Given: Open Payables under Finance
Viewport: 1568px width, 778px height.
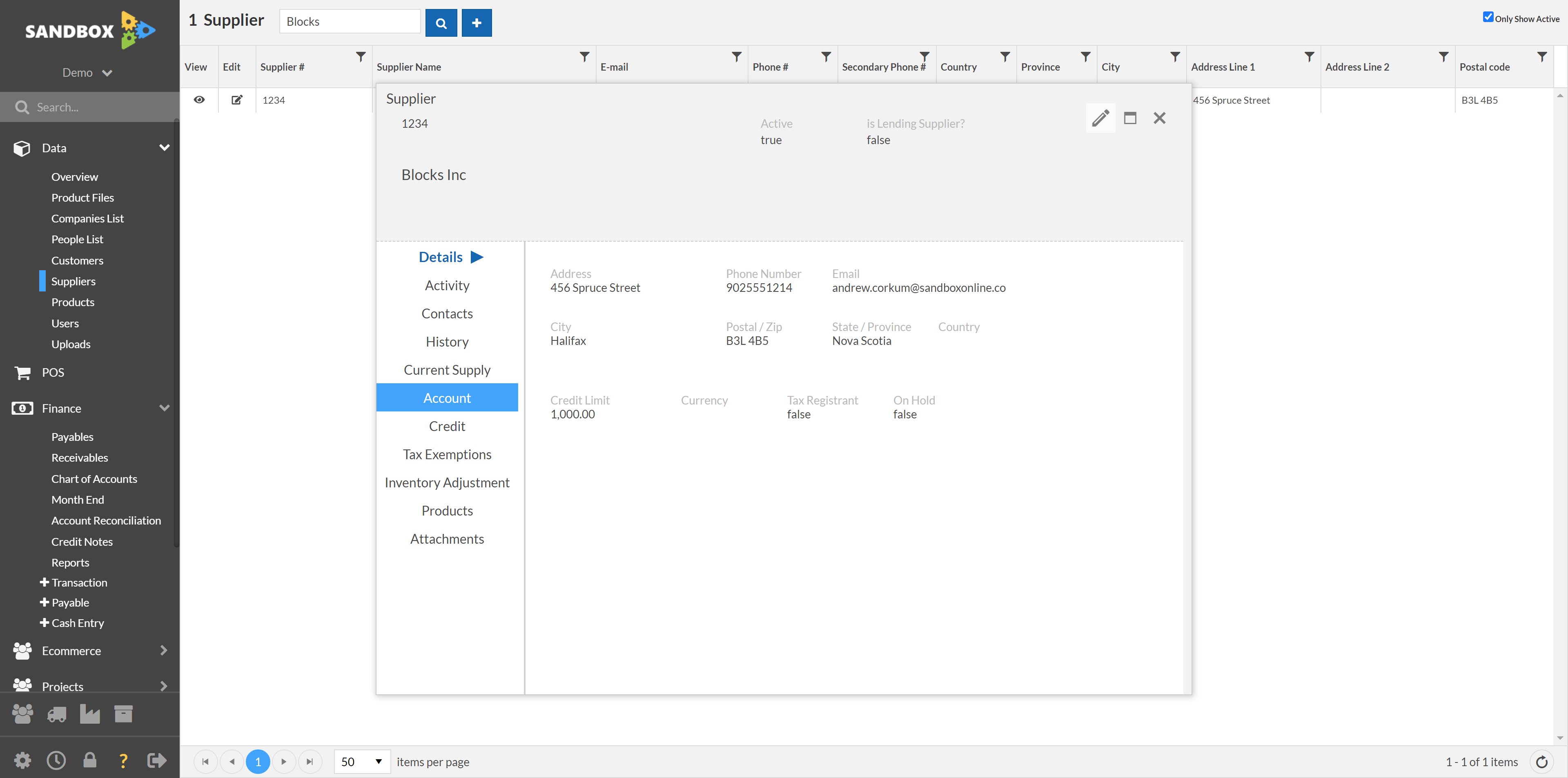Looking at the screenshot, I should [x=72, y=437].
